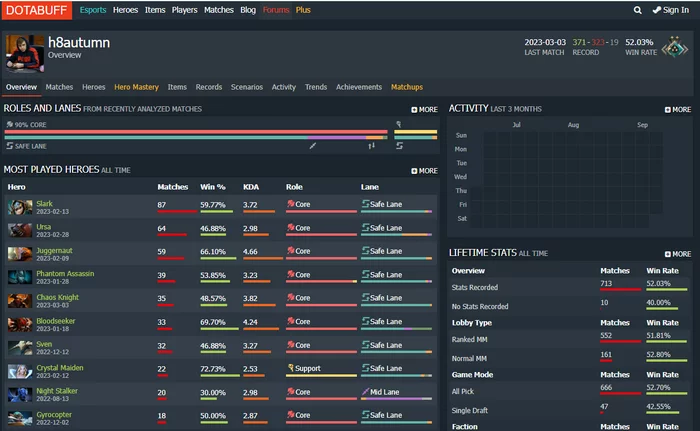This screenshot has height=431, width=700.
Task: Click the h8autumn player avatar
Action: click(25, 54)
